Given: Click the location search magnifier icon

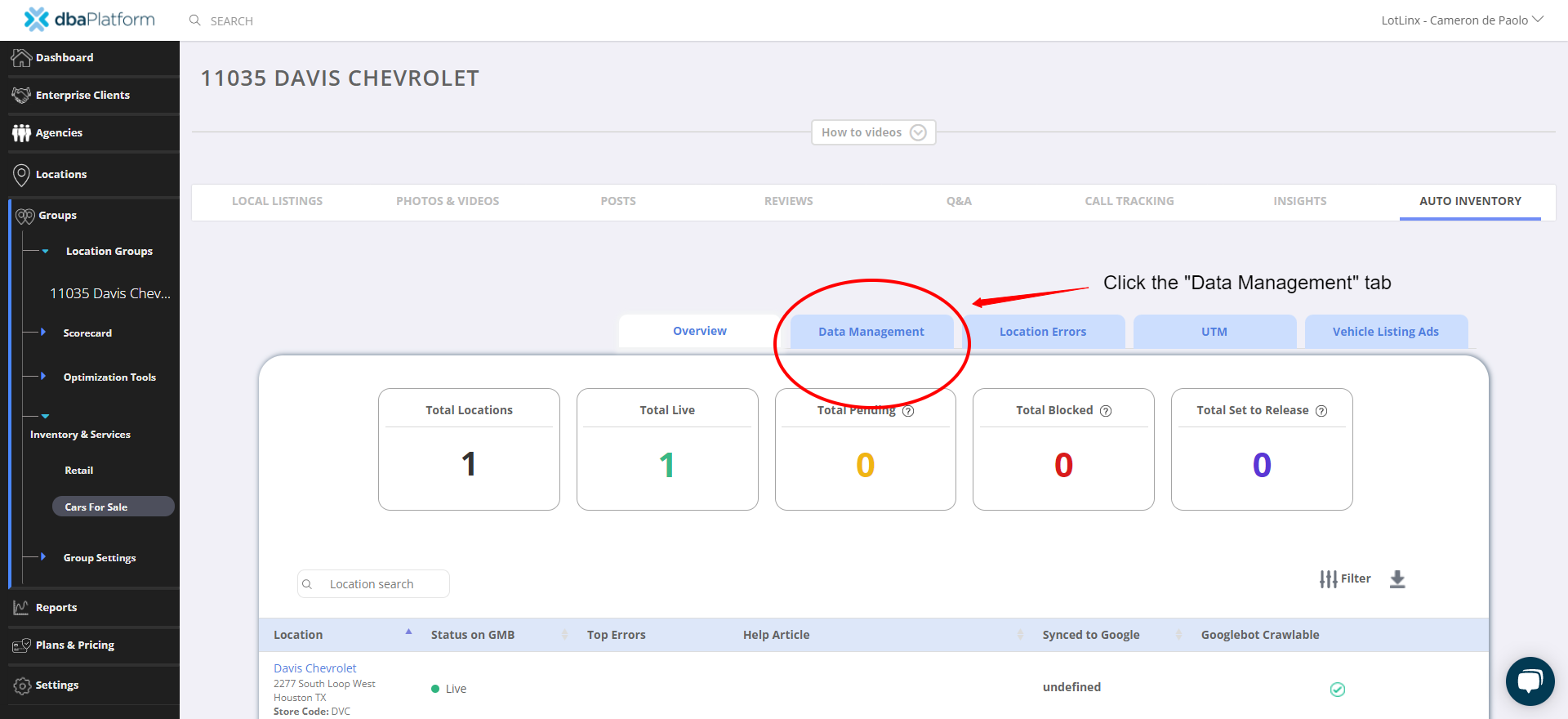Looking at the screenshot, I should click(307, 584).
